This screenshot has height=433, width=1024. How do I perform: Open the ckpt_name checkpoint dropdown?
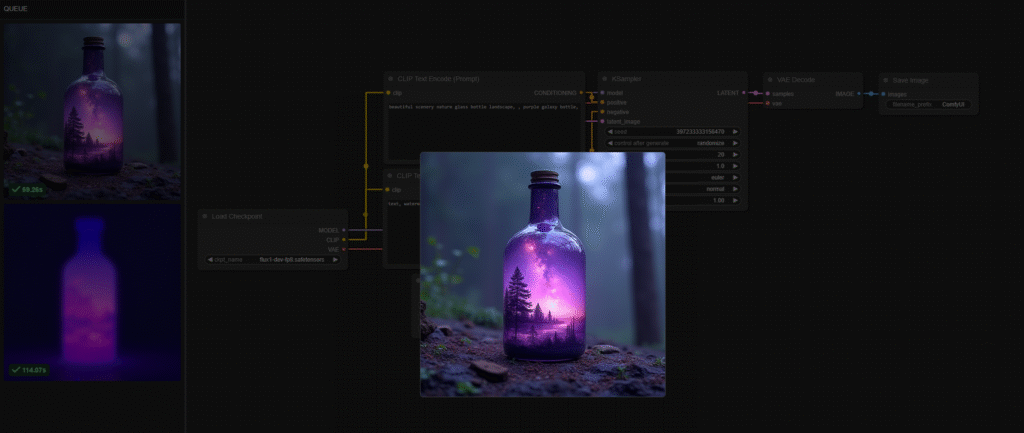[272, 259]
